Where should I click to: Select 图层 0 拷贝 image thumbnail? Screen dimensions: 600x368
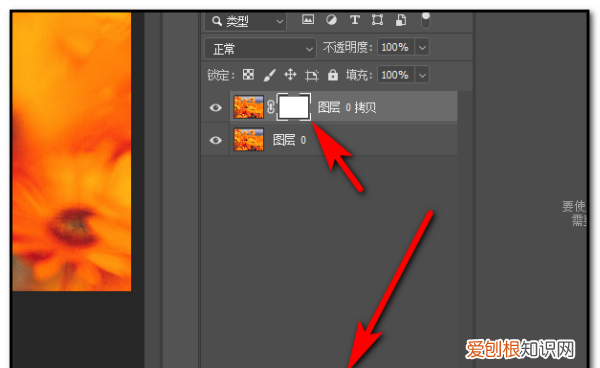249,107
